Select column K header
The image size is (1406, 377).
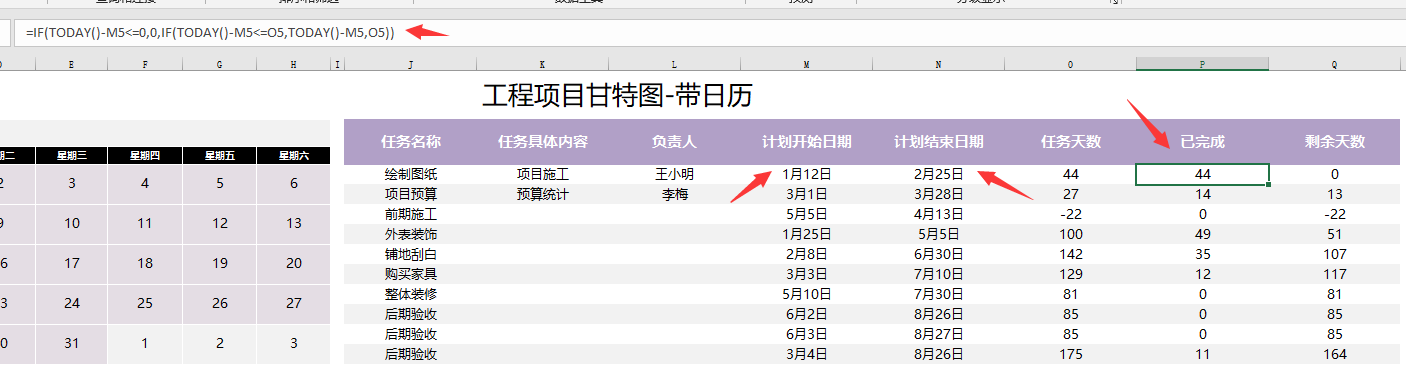pyautogui.click(x=543, y=64)
